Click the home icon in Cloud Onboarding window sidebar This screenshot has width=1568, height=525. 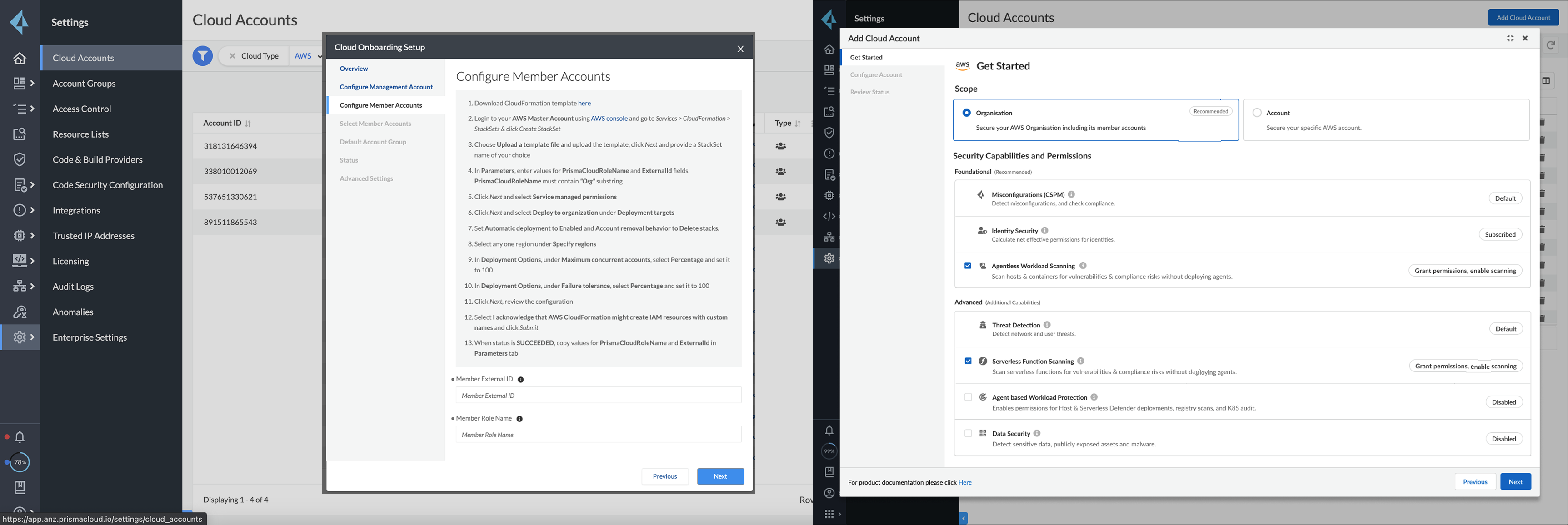pyautogui.click(x=20, y=58)
